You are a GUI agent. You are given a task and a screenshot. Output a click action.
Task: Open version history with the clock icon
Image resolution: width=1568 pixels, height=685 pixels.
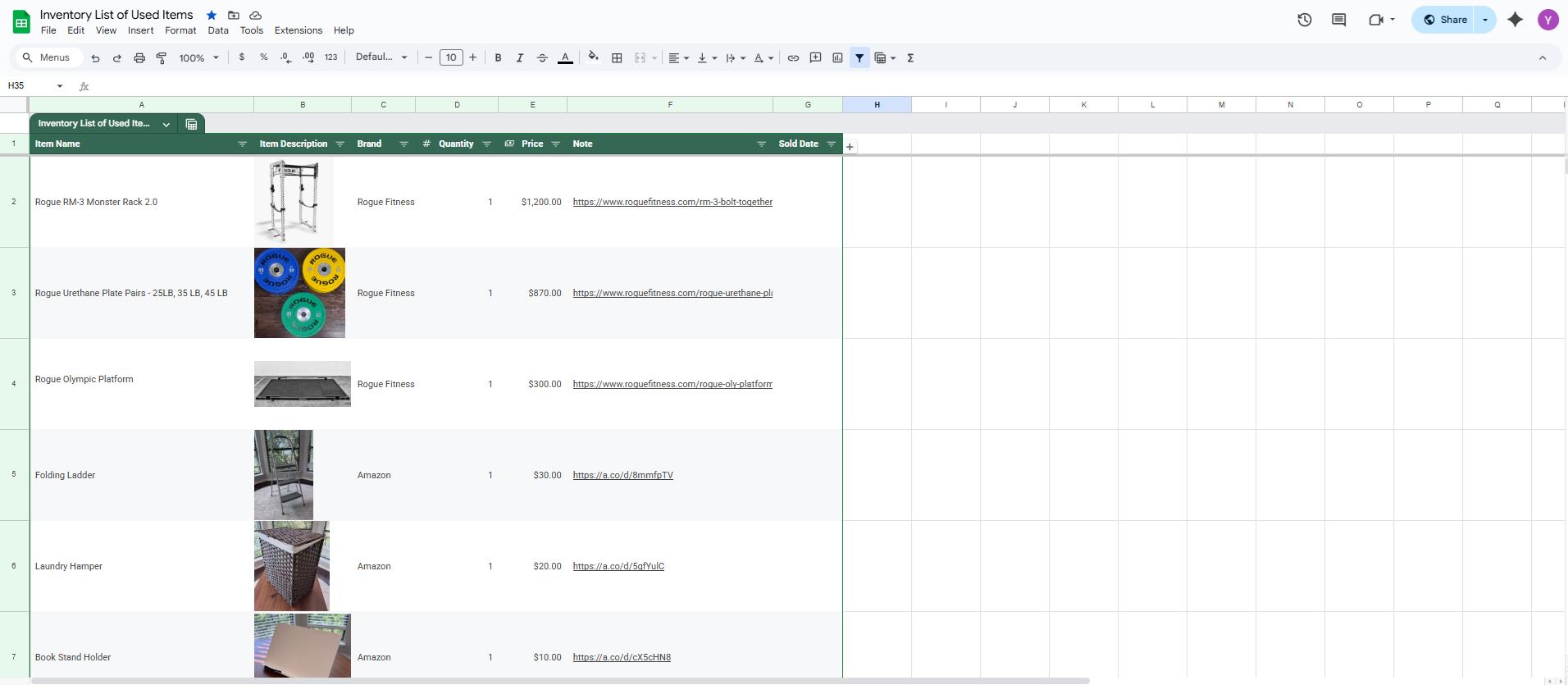pyautogui.click(x=1305, y=20)
